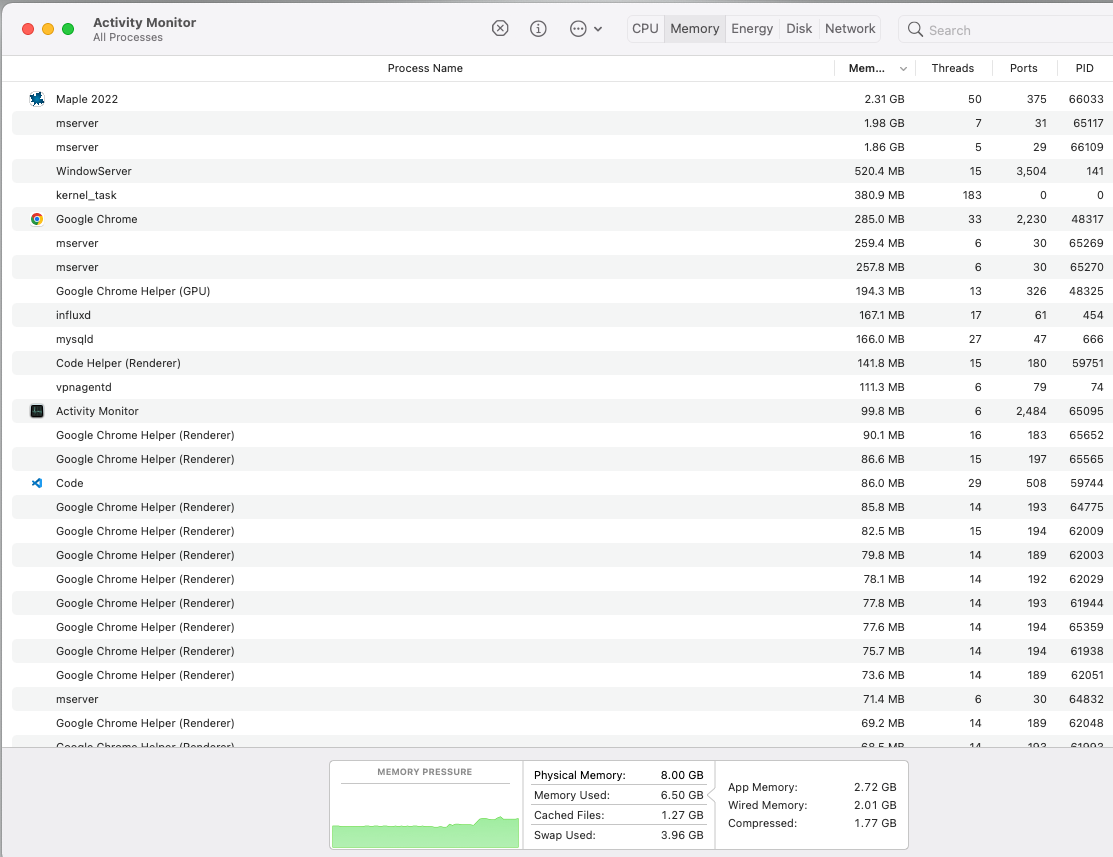Click the Activity Monitor row icon

point(37,411)
